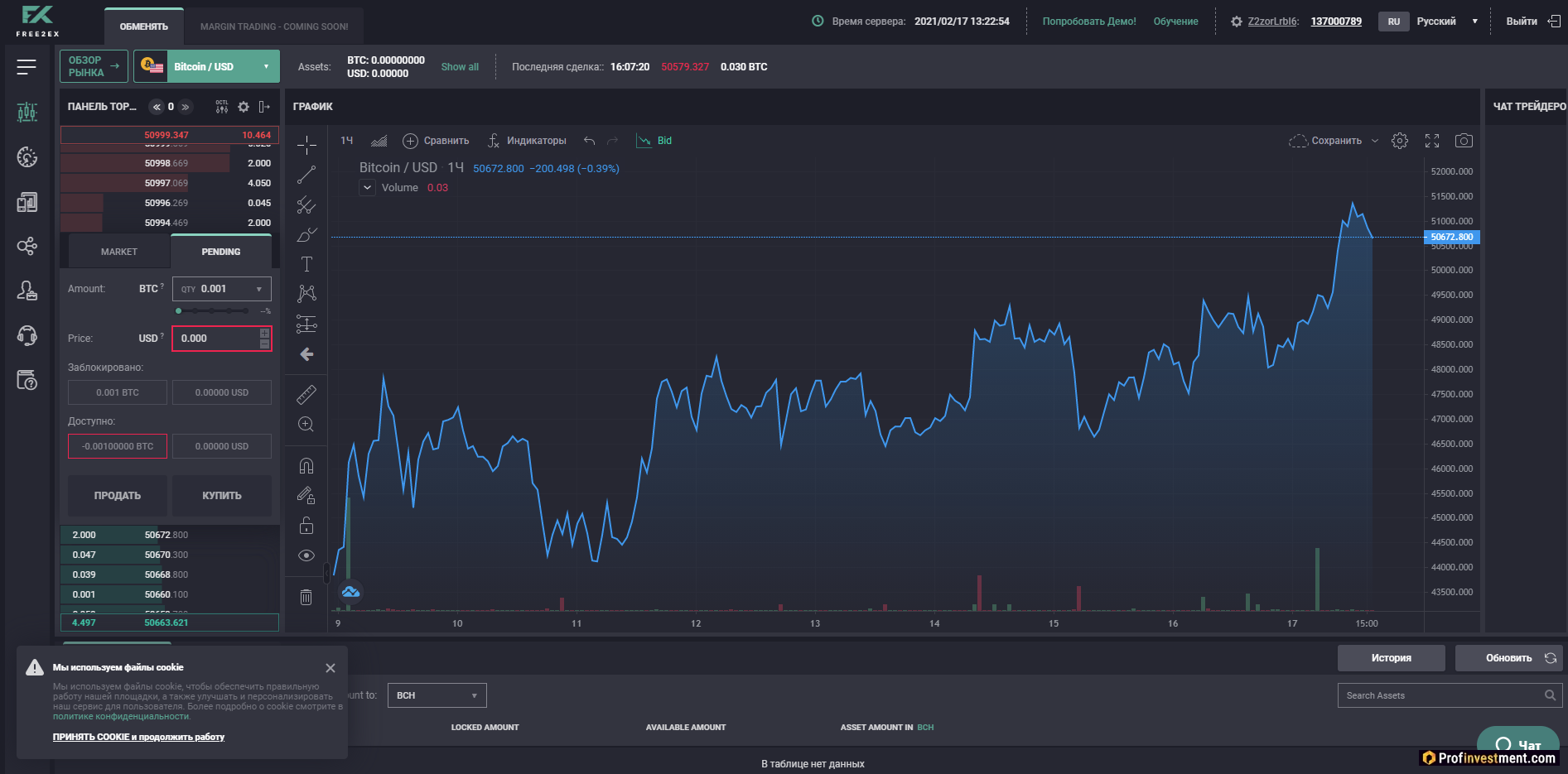
Task: Click the Search Assets input field
Action: click(1441, 695)
